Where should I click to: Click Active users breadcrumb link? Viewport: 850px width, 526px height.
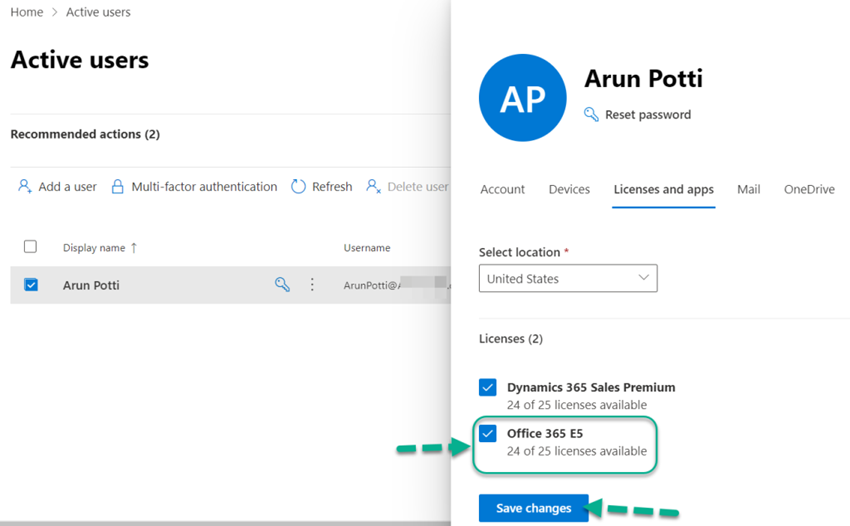tap(98, 12)
